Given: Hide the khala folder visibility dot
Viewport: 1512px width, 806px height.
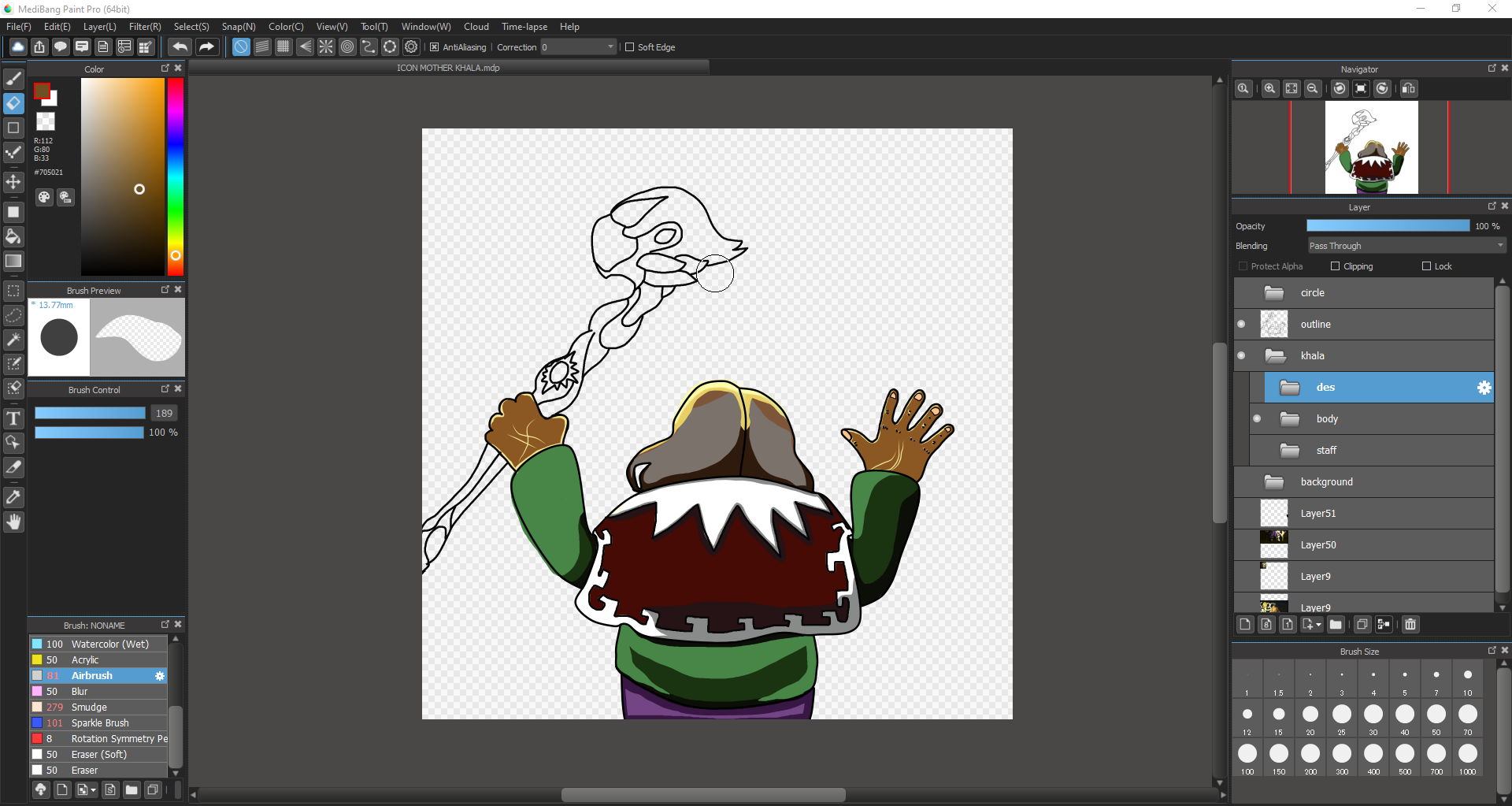Looking at the screenshot, I should click(x=1242, y=356).
